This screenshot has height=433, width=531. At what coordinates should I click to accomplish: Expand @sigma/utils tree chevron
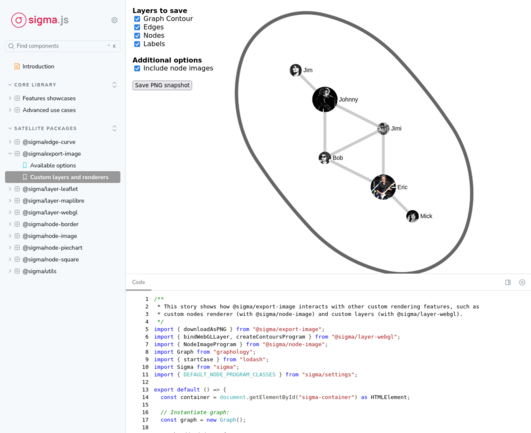(x=10, y=271)
